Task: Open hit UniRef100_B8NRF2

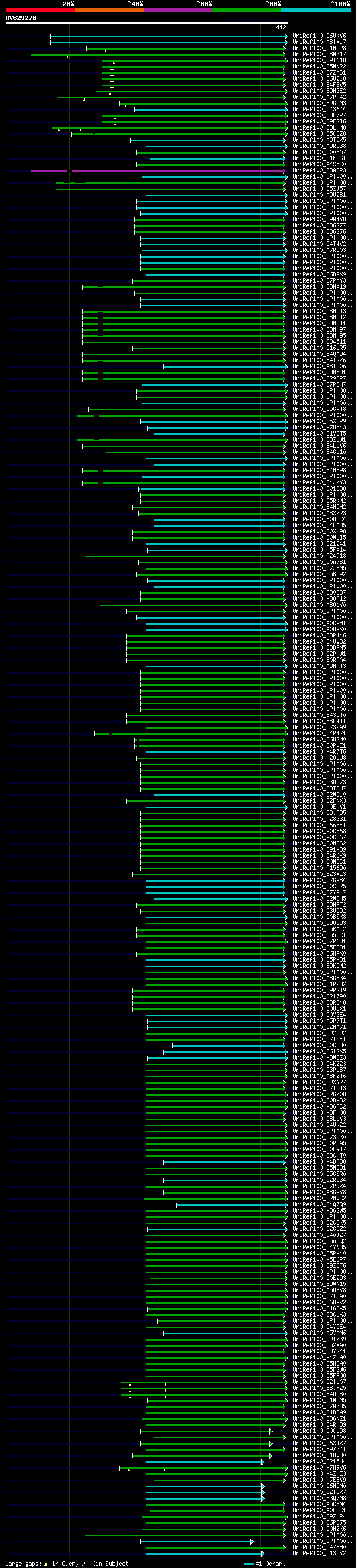Action: pyautogui.click(x=319, y=905)
